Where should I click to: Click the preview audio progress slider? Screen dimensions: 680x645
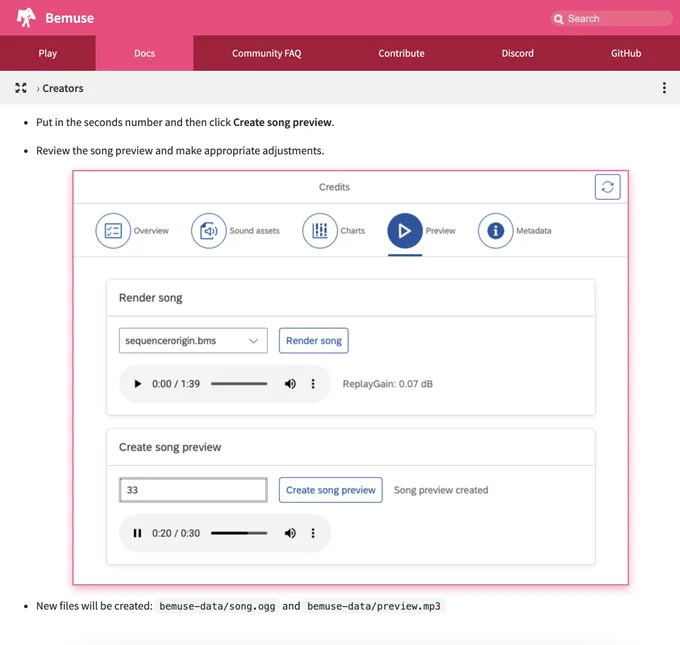click(239, 533)
